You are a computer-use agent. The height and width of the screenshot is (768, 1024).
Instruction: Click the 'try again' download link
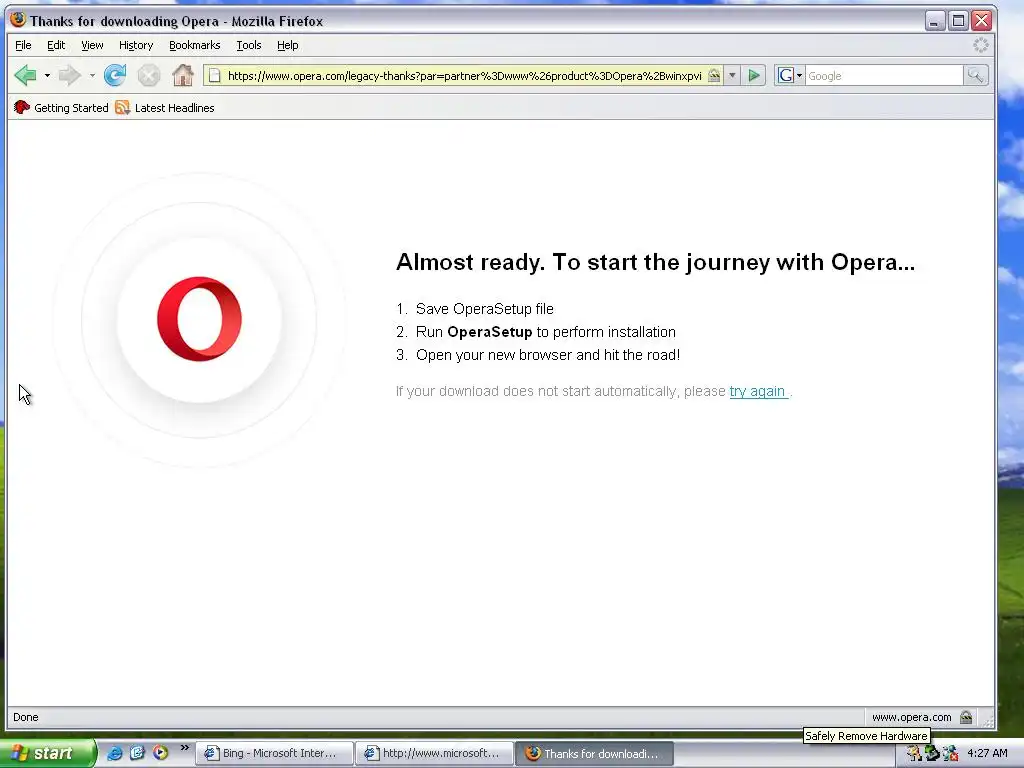click(x=758, y=391)
